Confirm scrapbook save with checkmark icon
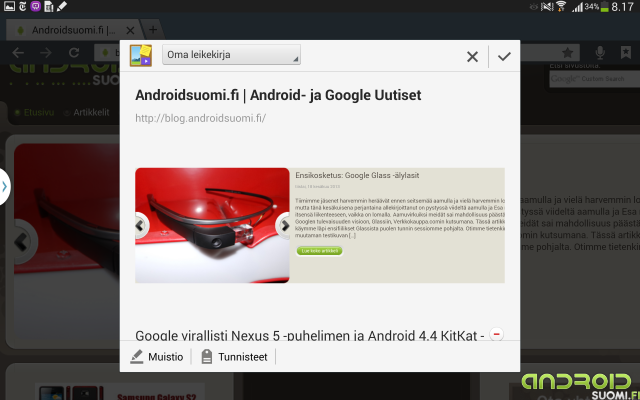The width and height of the screenshot is (640, 400). [x=504, y=56]
